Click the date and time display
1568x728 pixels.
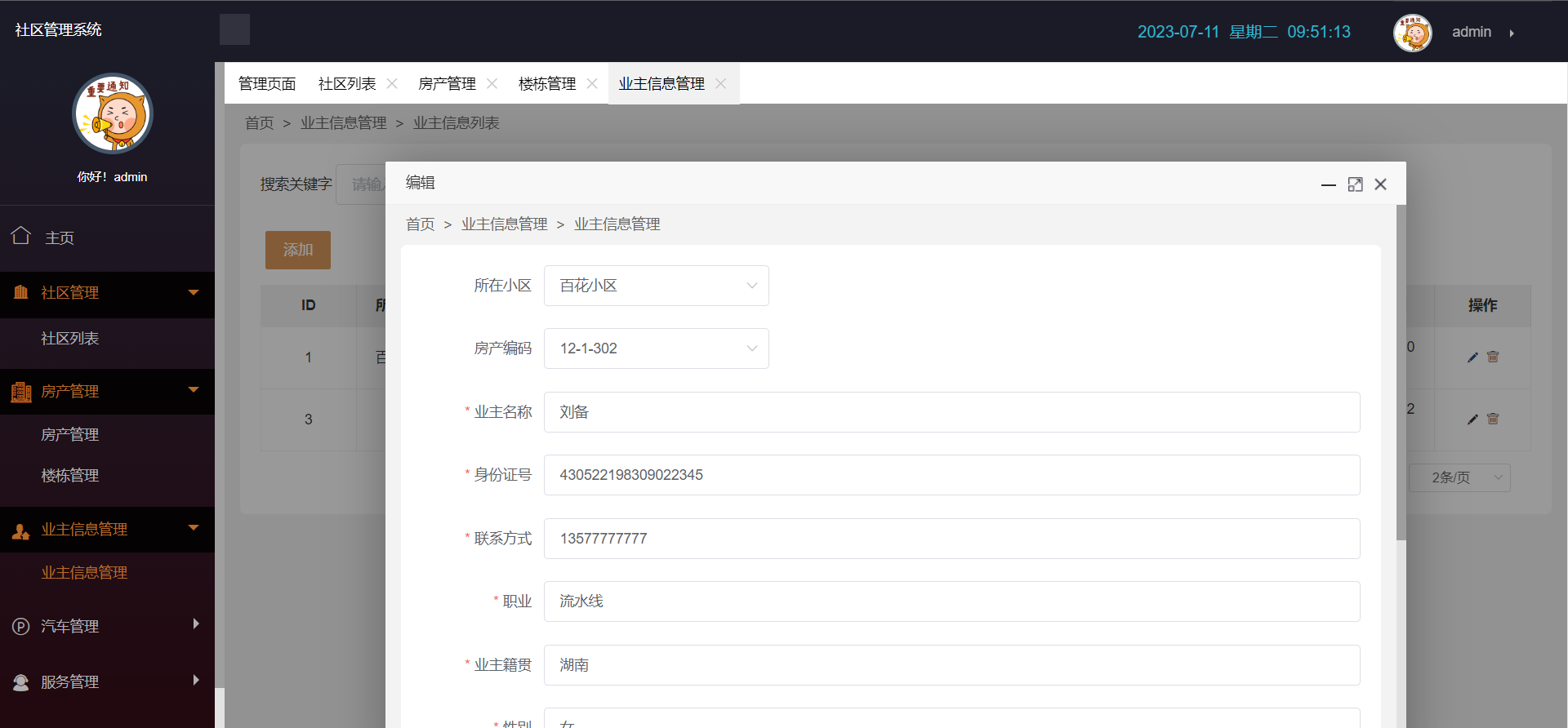click(1244, 32)
